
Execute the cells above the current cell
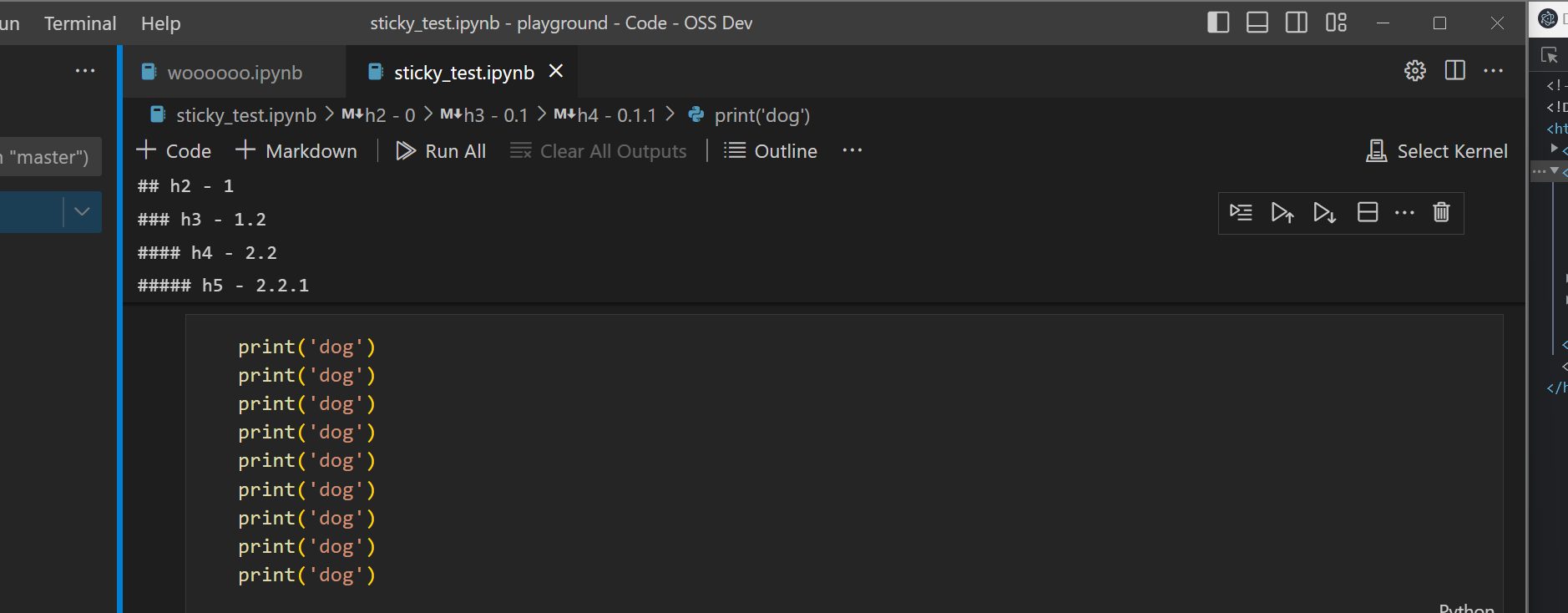(x=1283, y=213)
